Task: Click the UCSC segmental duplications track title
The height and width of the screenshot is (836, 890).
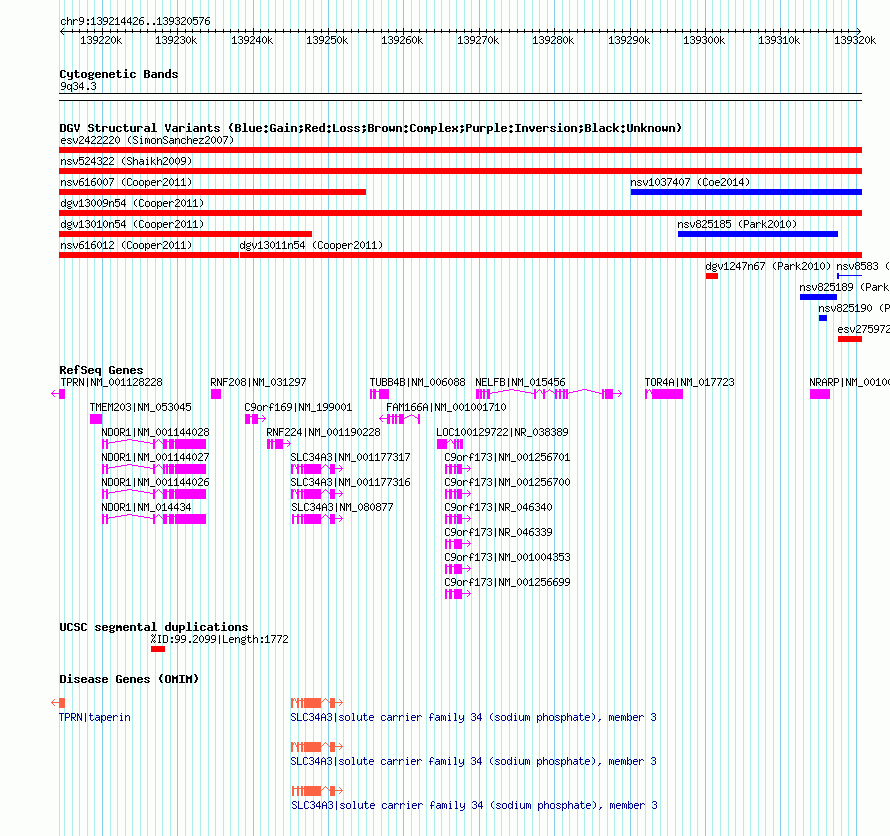Action: (x=154, y=627)
